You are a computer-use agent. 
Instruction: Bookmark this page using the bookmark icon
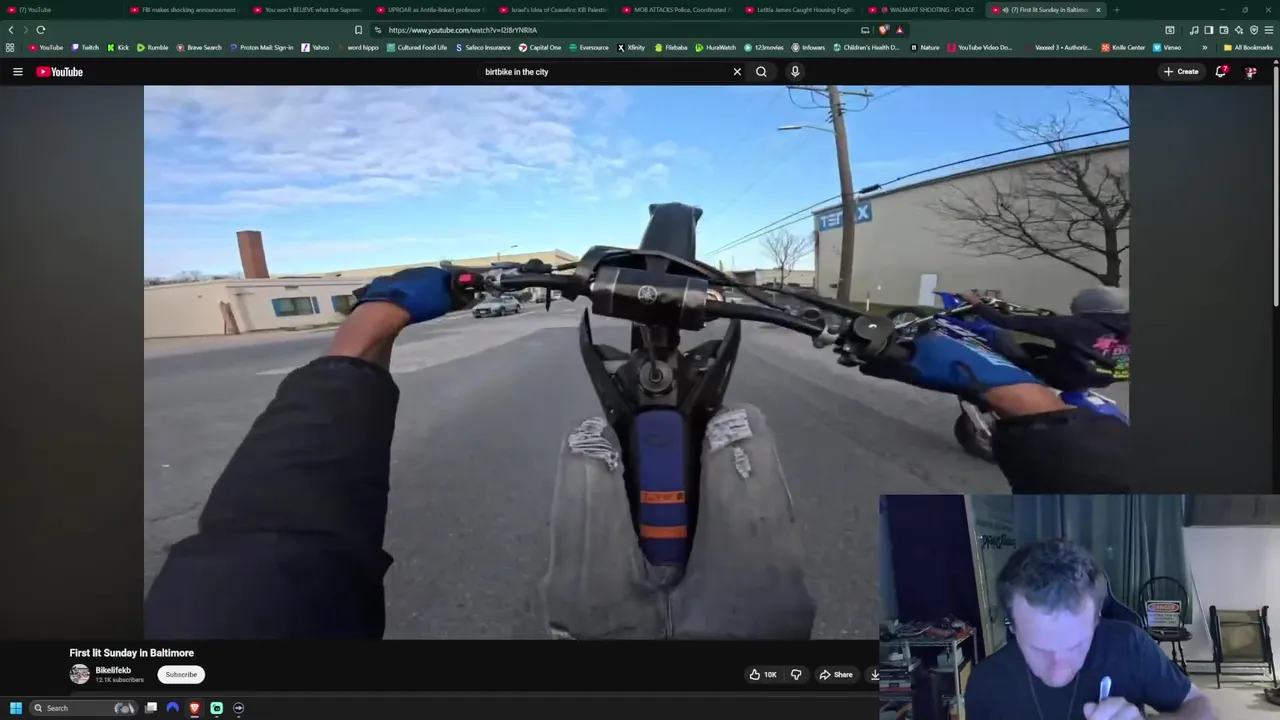(358, 30)
